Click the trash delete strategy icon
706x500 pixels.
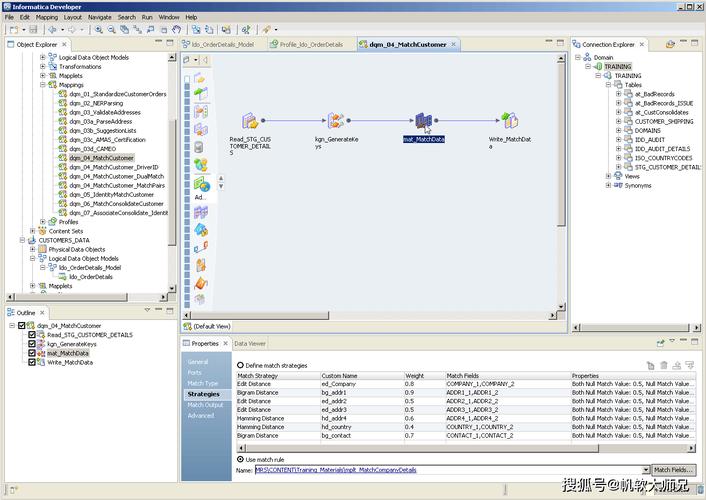663,366
